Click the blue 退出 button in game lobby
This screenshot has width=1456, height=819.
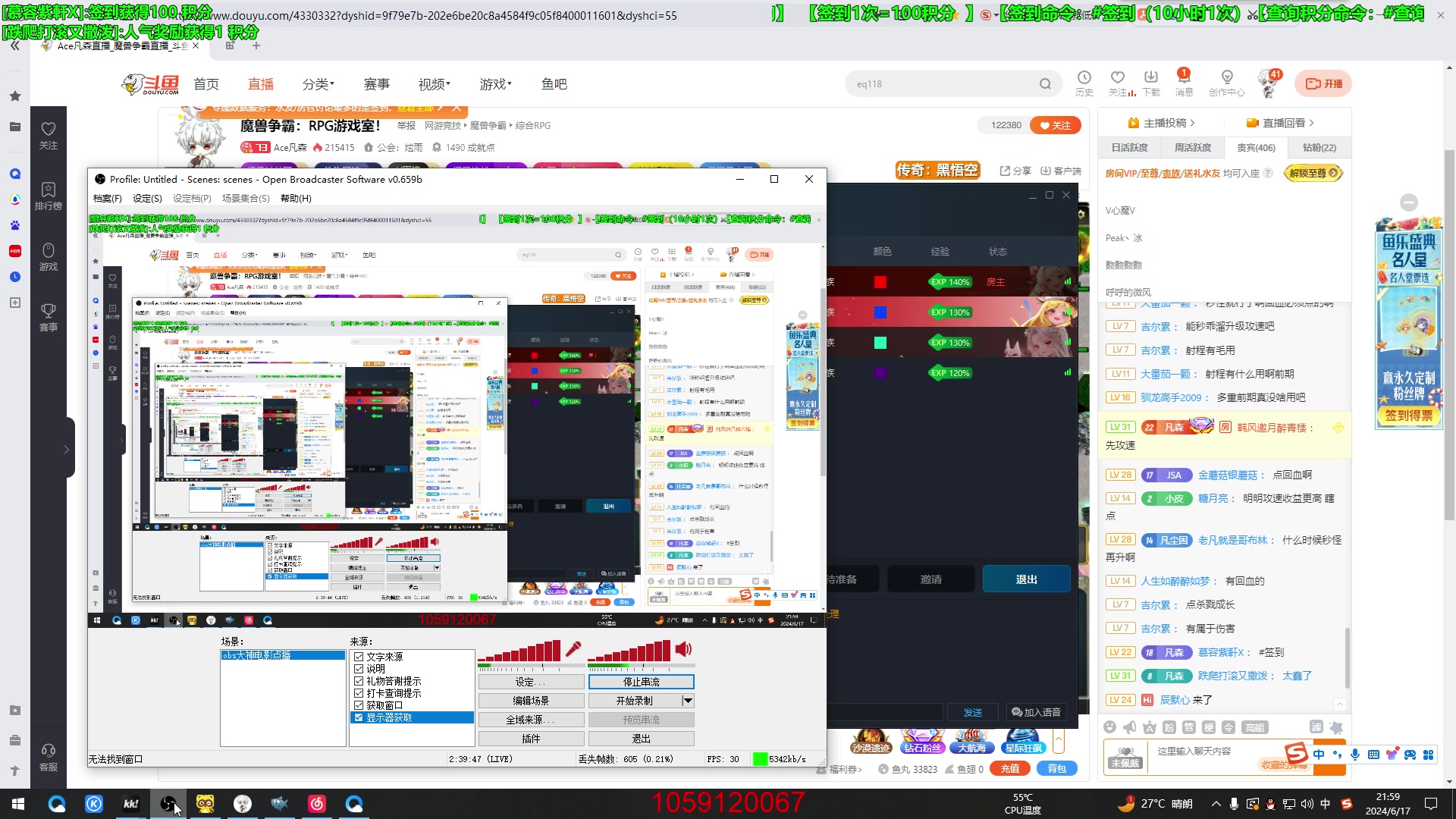[x=1026, y=579]
